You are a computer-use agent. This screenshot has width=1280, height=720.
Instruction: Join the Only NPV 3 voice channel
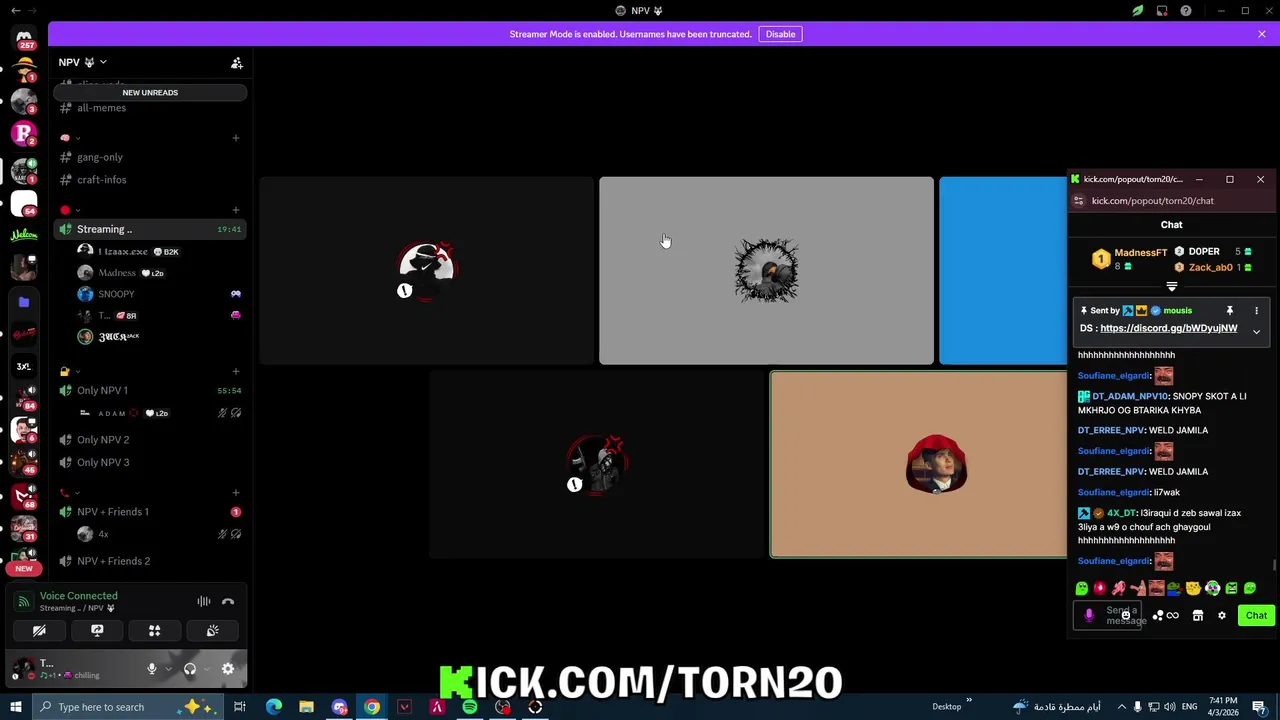150,462
